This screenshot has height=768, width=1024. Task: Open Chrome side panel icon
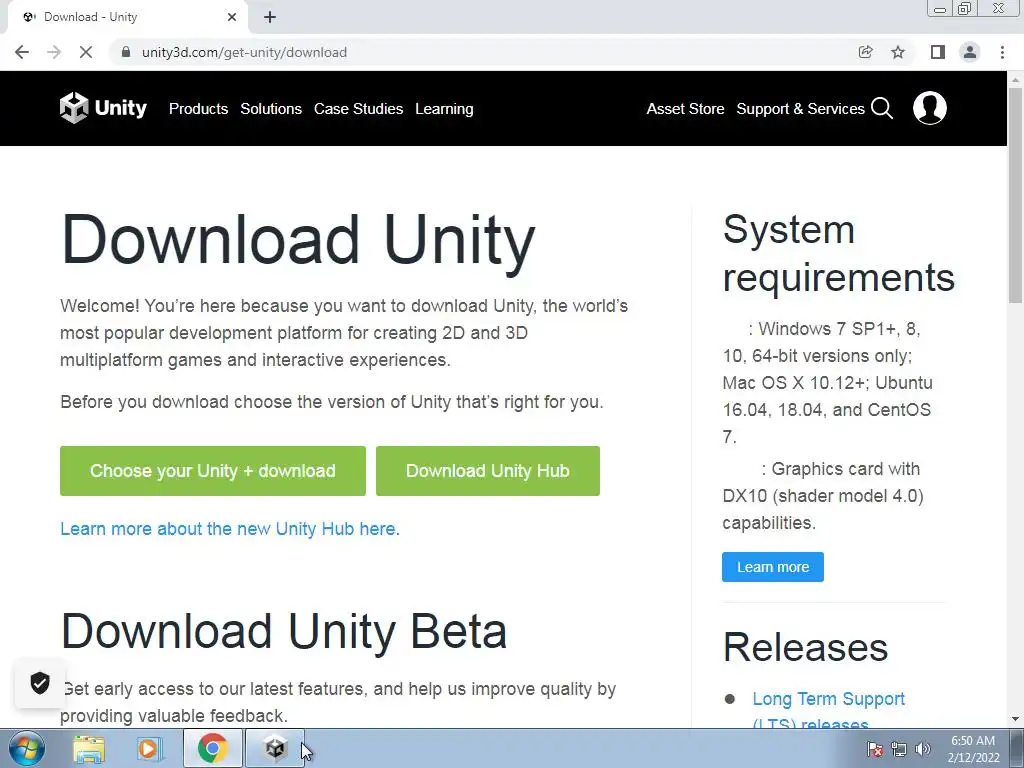tap(938, 52)
